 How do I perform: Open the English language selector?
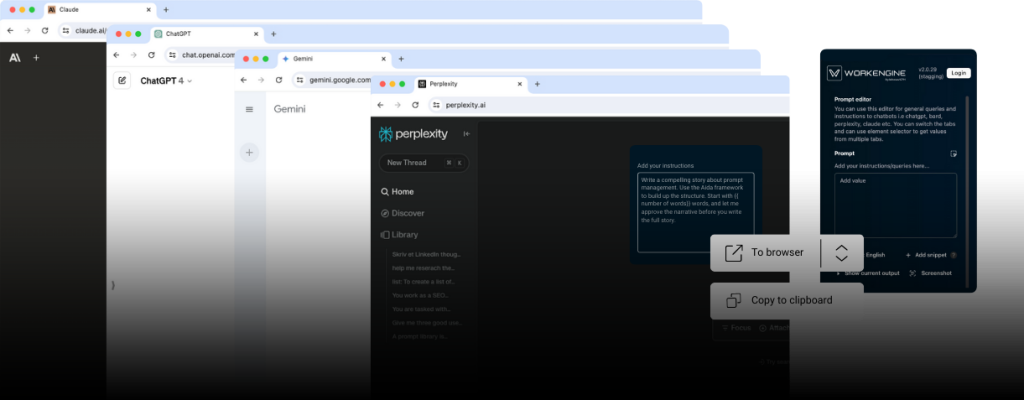(x=874, y=255)
